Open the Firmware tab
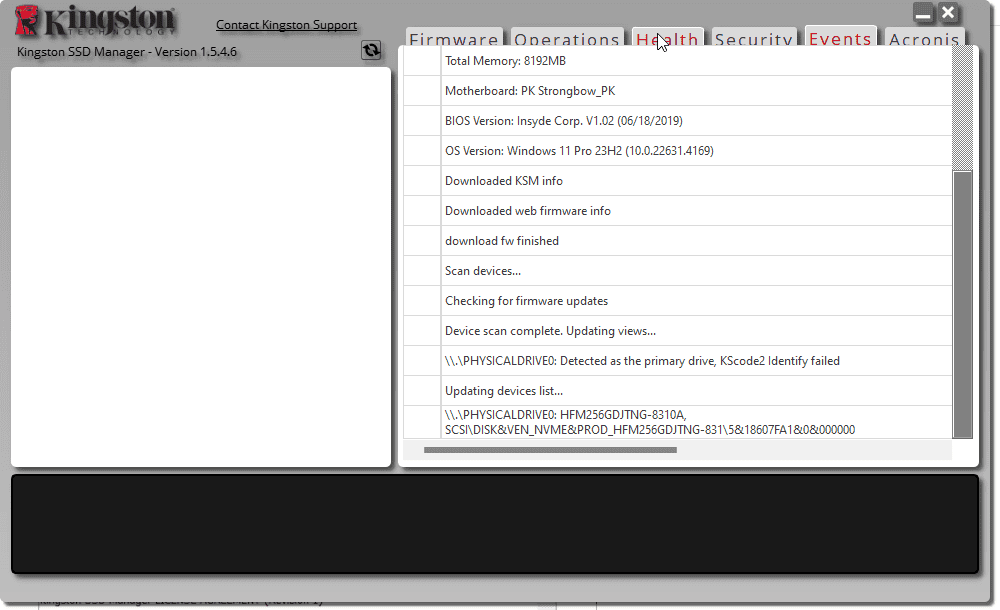1000x610 pixels. click(454, 38)
